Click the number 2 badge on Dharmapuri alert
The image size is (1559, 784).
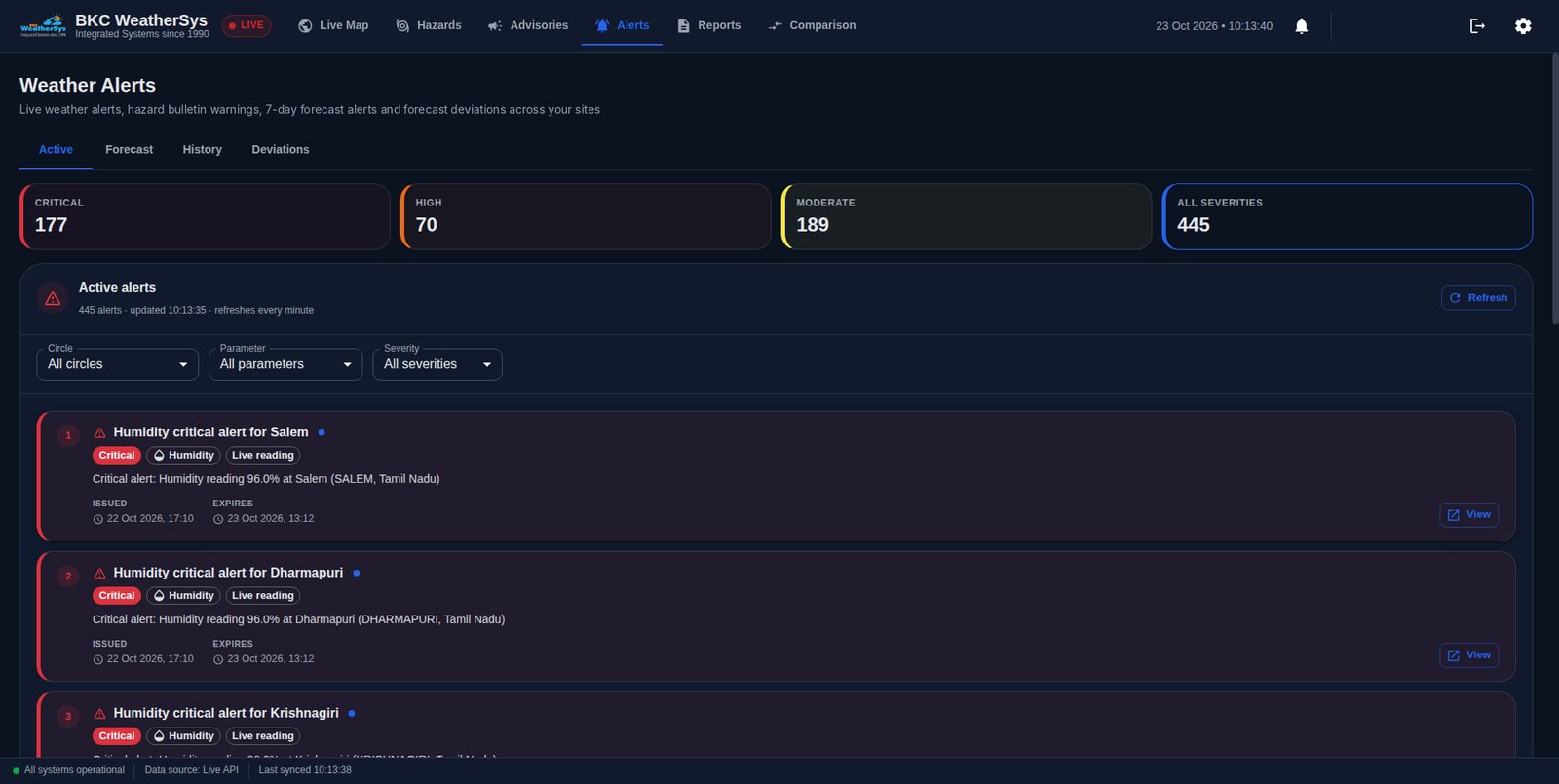coord(68,576)
